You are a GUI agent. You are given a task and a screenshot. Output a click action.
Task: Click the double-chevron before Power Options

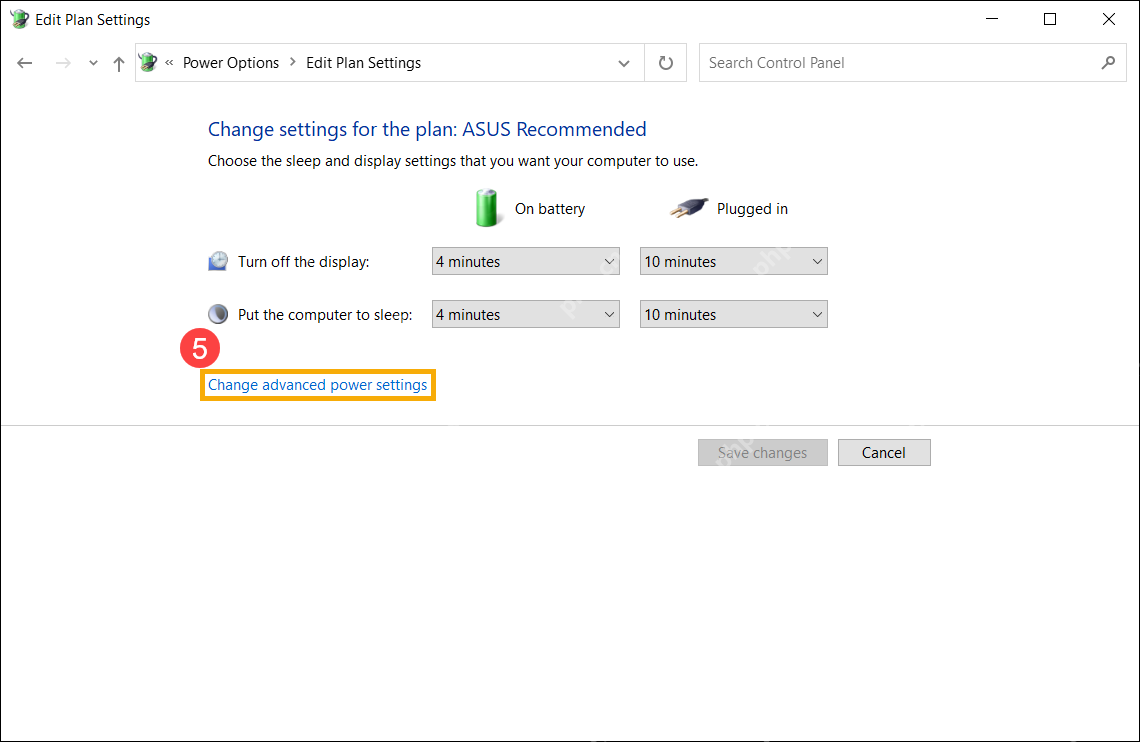[x=169, y=62]
